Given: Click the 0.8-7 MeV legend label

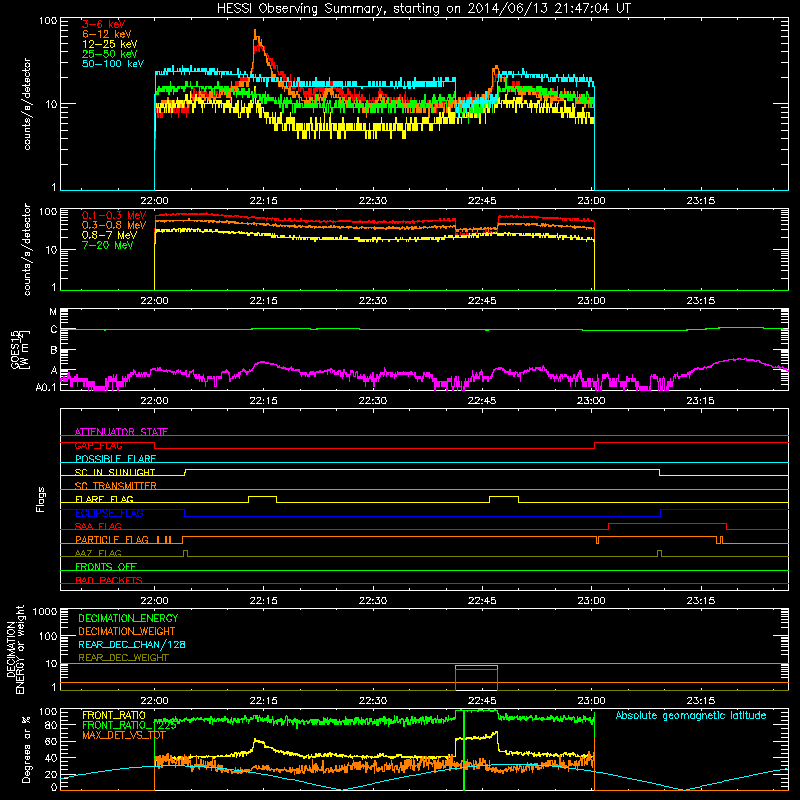Looking at the screenshot, I should 109,235.
